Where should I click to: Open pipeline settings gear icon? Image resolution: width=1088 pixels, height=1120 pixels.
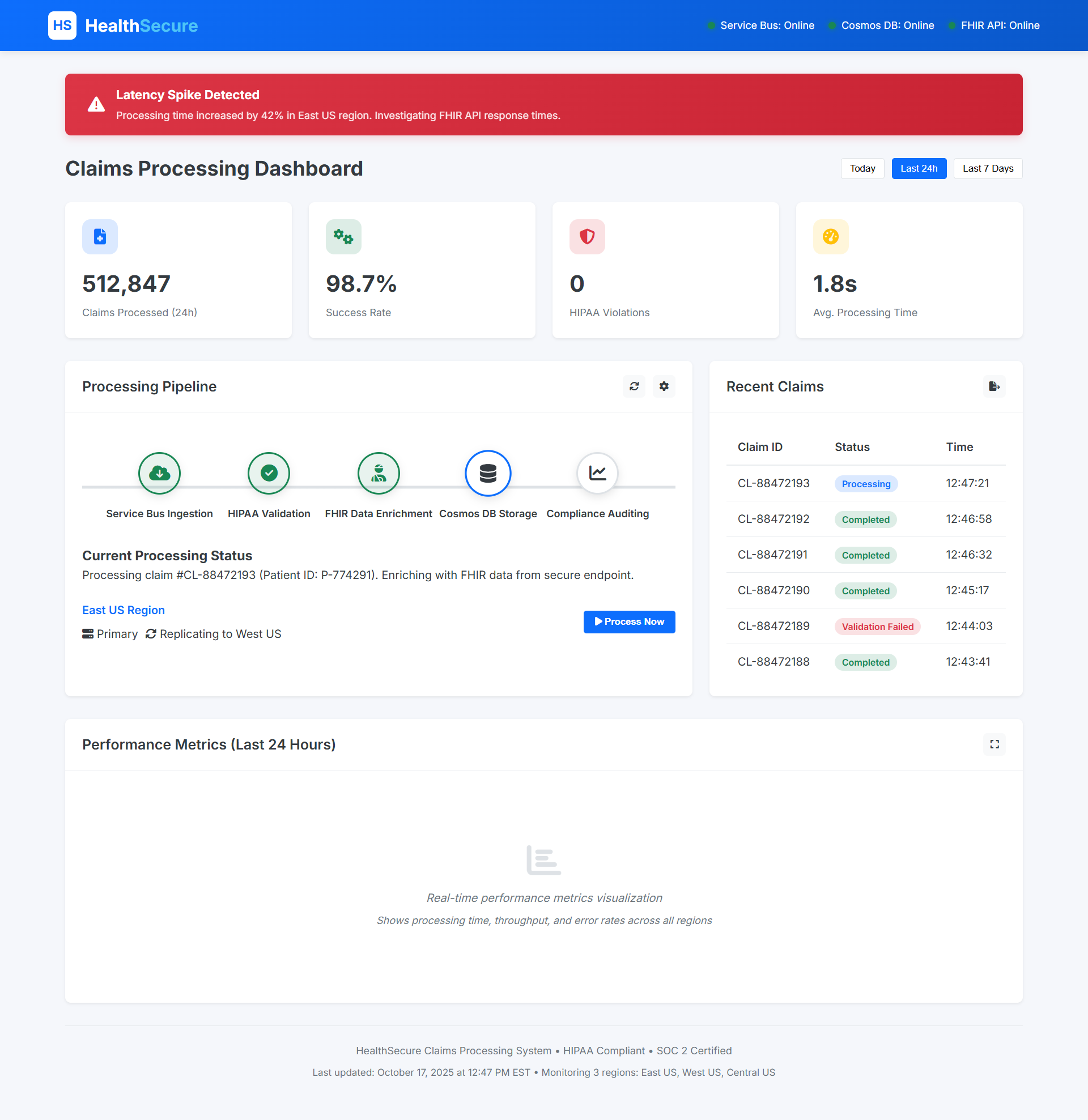coord(664,386)
